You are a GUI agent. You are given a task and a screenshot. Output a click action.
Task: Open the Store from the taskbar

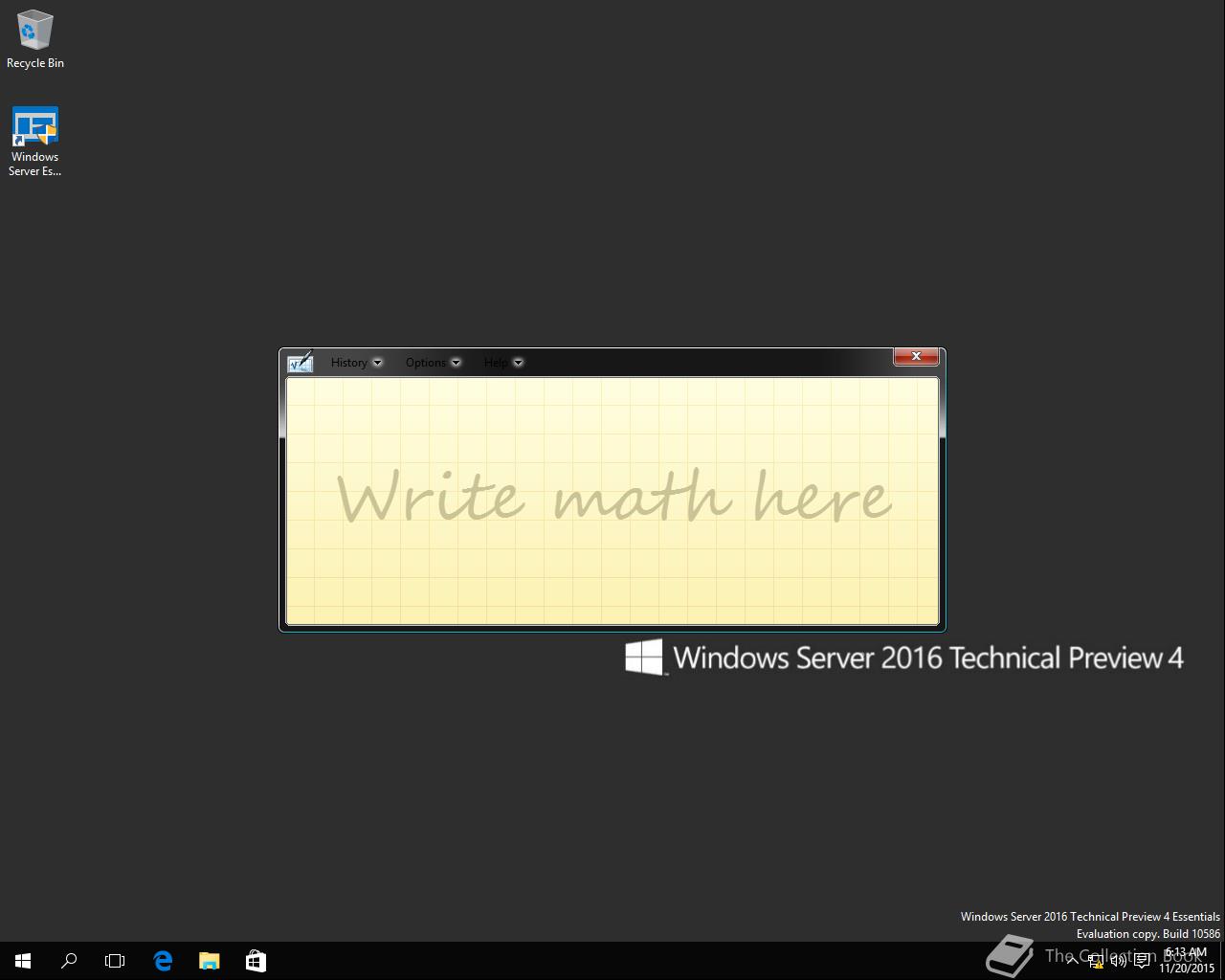[256, 961]
